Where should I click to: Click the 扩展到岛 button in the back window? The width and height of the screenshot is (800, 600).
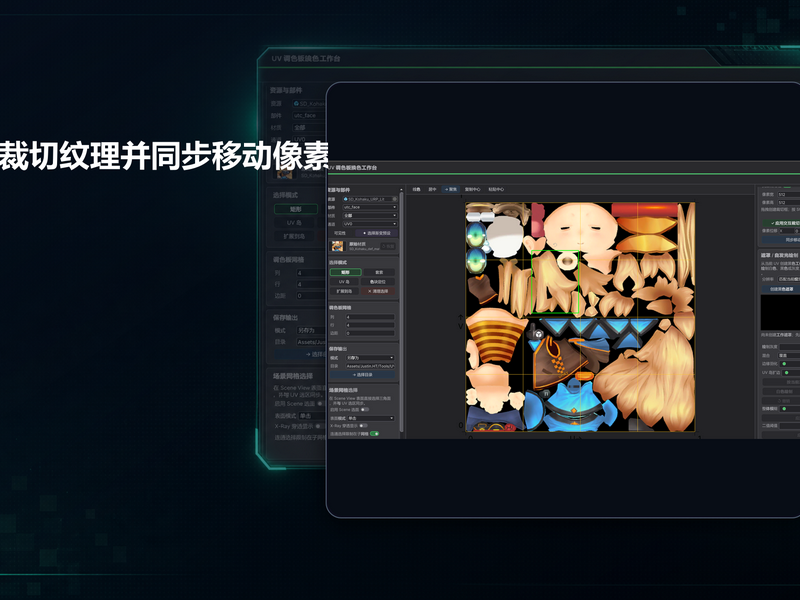tap(294, 236)
